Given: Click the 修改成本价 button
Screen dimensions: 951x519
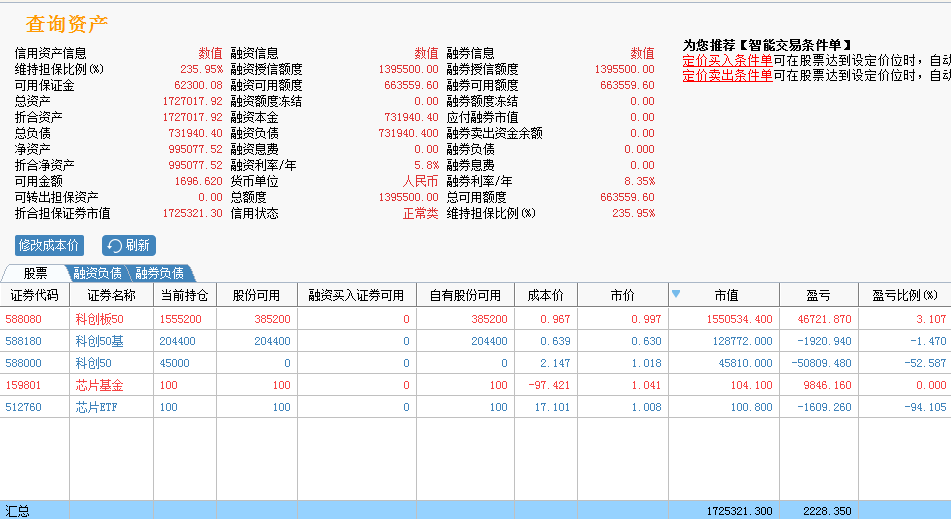Looking at the screenshot, I should tap(49, 246).
